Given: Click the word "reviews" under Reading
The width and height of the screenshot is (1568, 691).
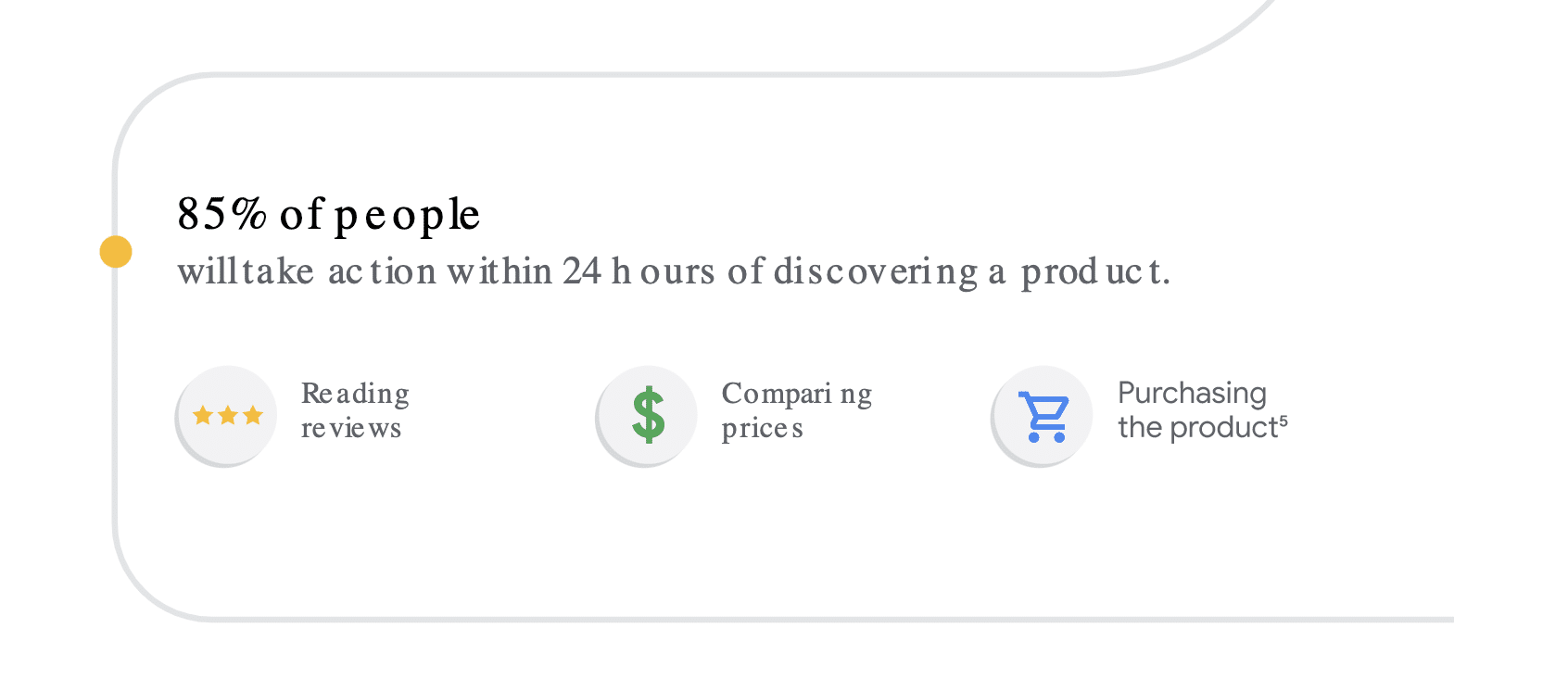Looking at the screenshot, I should tap(351, 428).
